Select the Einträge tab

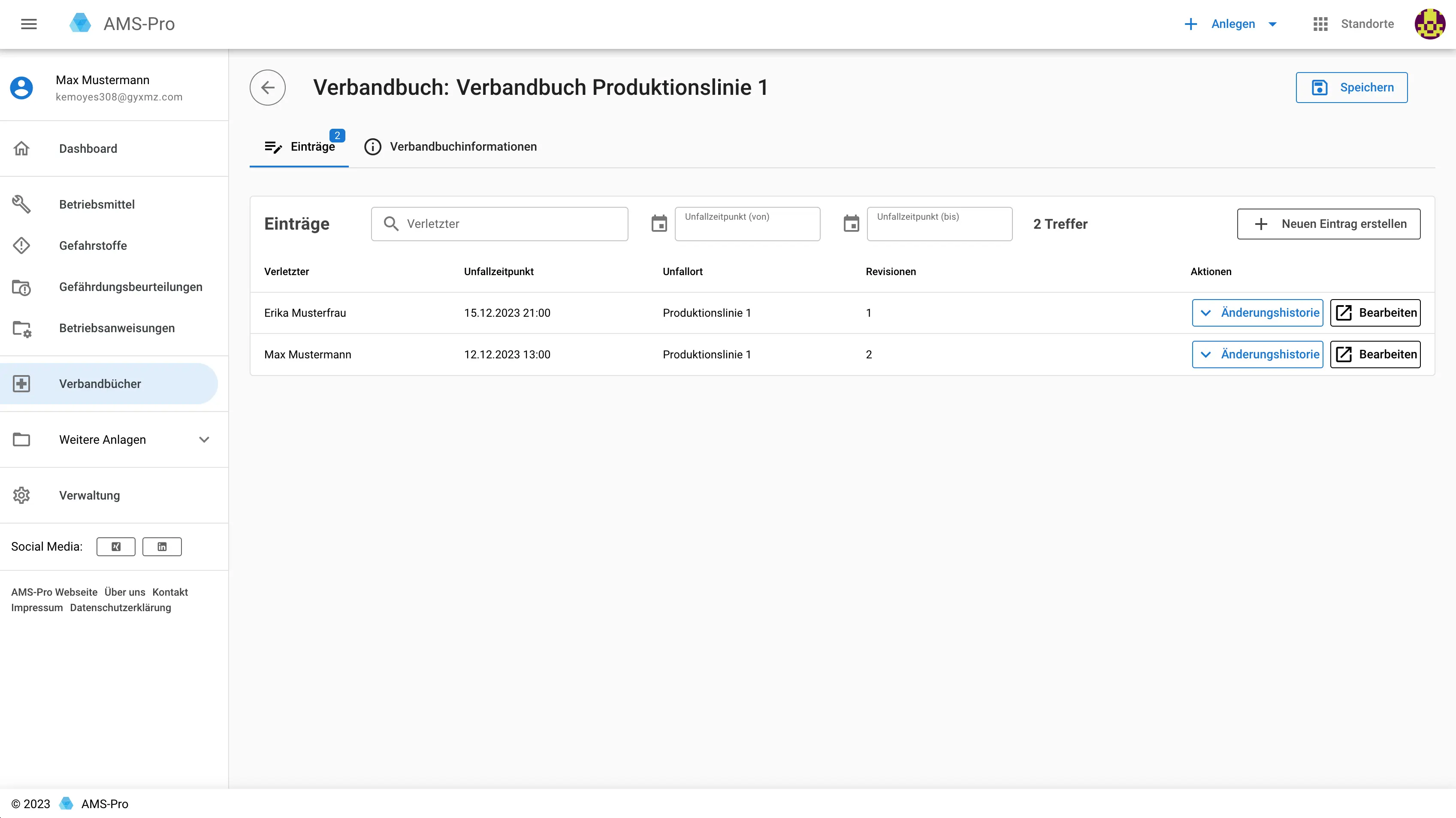[x=299, y=146]
